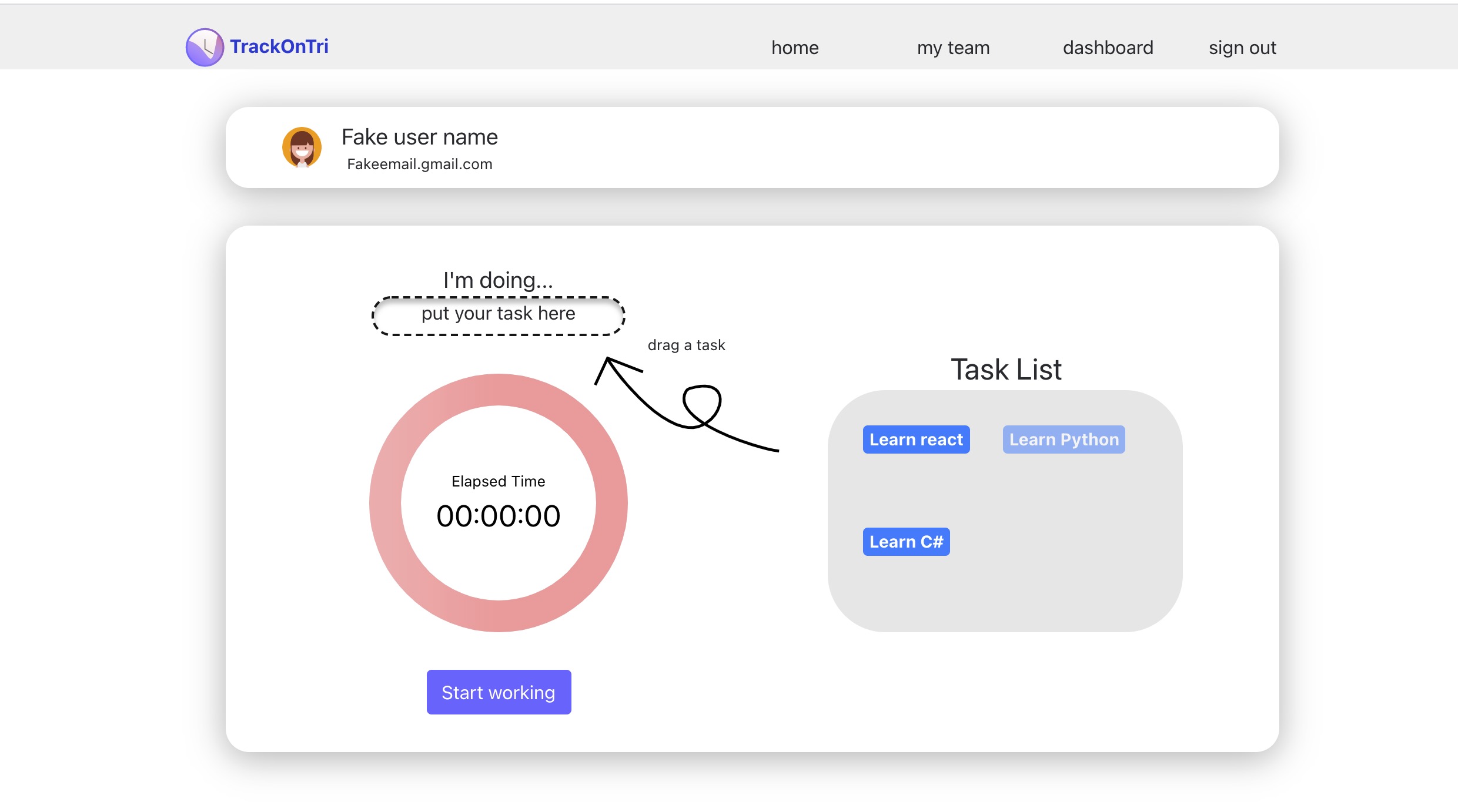Click the Fakeemail.gmail.com address
Viewport: 1458px width, 812px height.
[420, 164]
